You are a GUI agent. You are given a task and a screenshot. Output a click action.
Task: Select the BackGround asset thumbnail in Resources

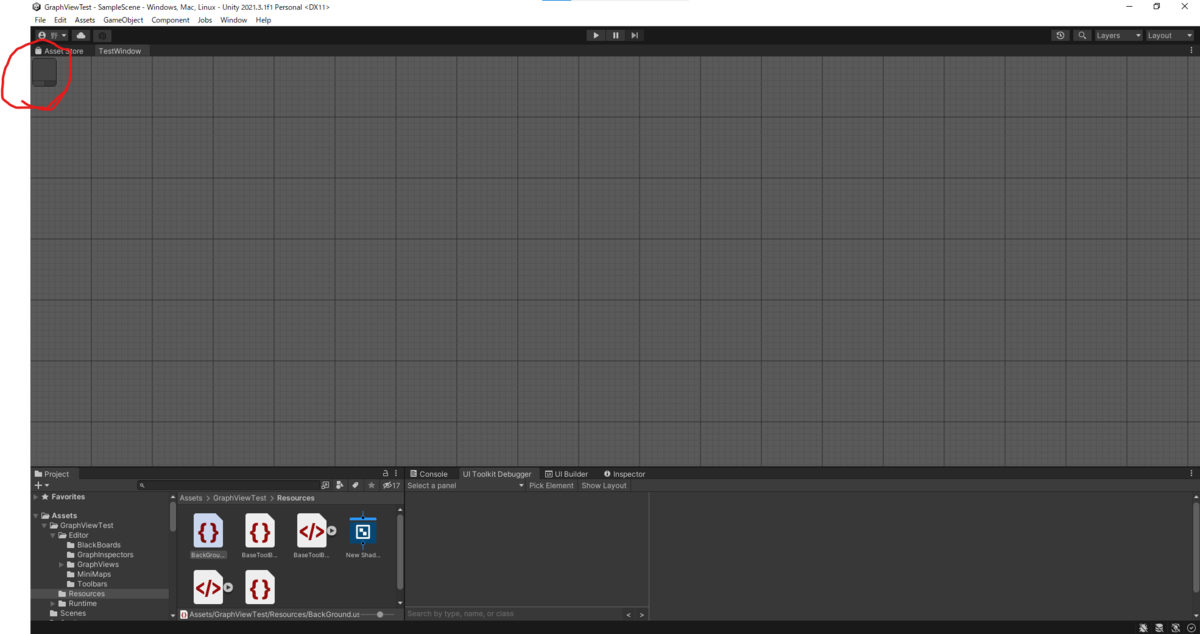click(208, 531)
